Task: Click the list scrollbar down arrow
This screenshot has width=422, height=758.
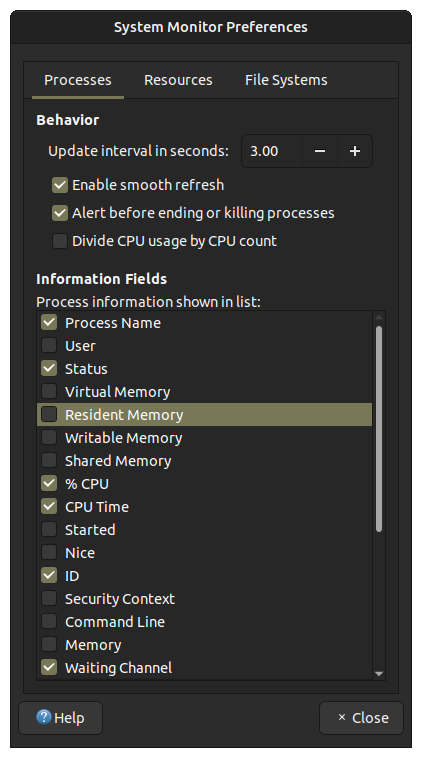Action: tap(379, 674)
